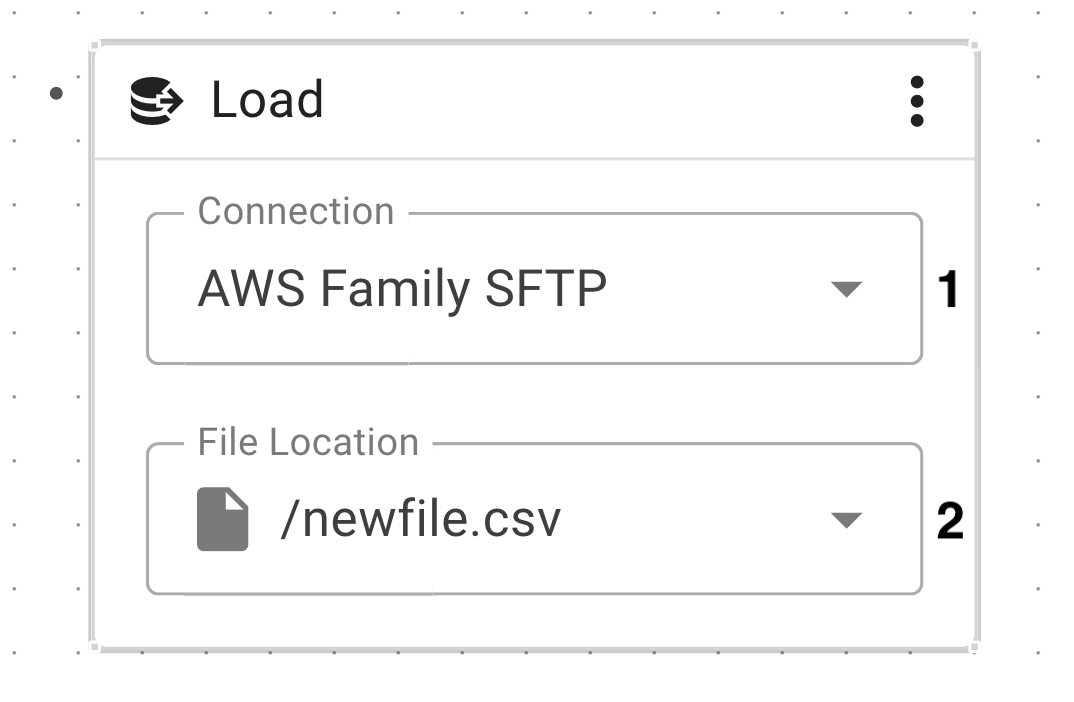Click the Load node title text
The width and height of the screenshot is (1074, 702).
coord(267,100)
